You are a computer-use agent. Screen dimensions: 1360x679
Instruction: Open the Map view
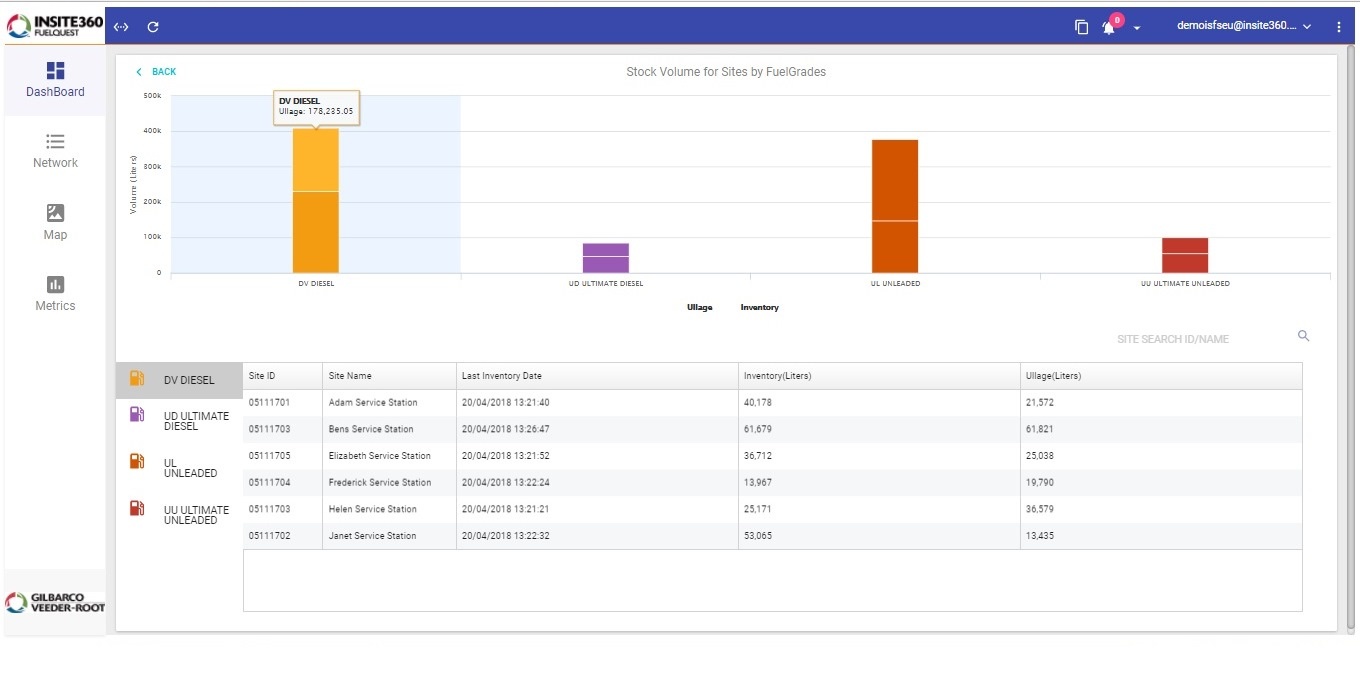click(x=55, y=222)
